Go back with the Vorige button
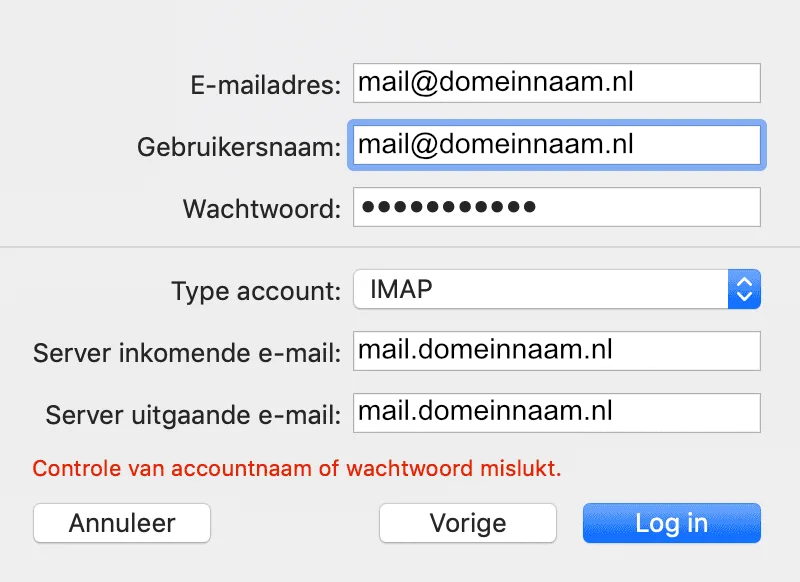 click(467, 523)
